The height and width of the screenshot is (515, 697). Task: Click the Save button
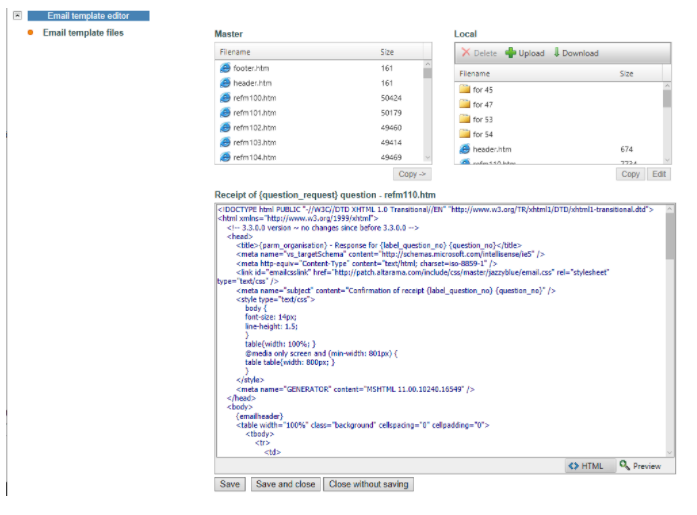point(230,484)
